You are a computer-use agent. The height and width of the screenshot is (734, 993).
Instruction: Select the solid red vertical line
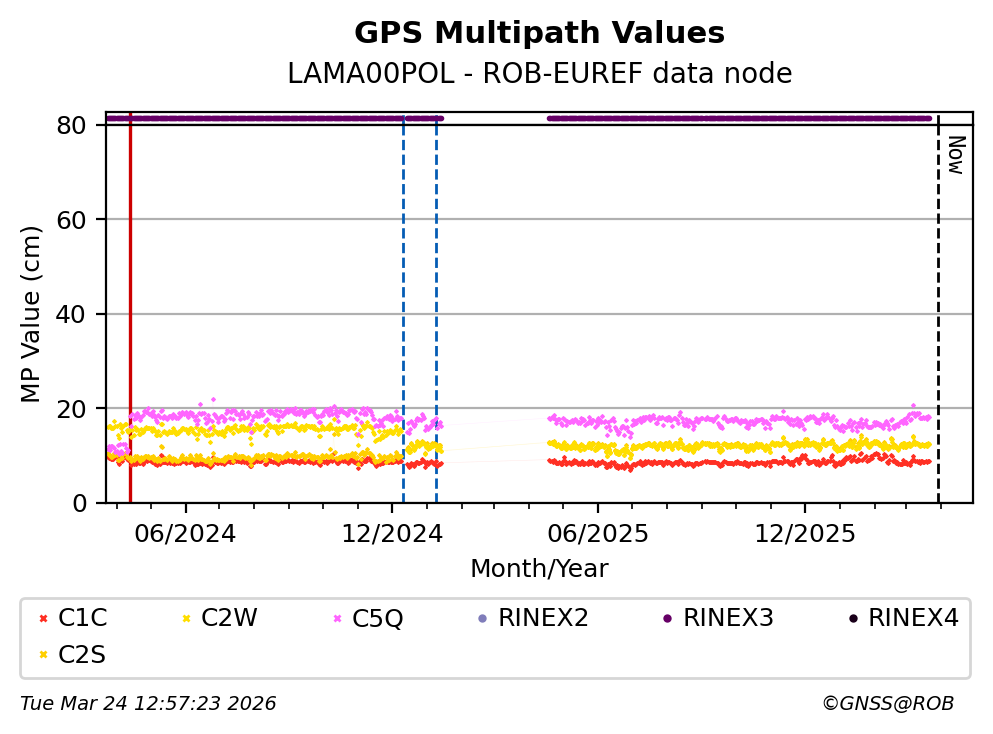[130, 300]
